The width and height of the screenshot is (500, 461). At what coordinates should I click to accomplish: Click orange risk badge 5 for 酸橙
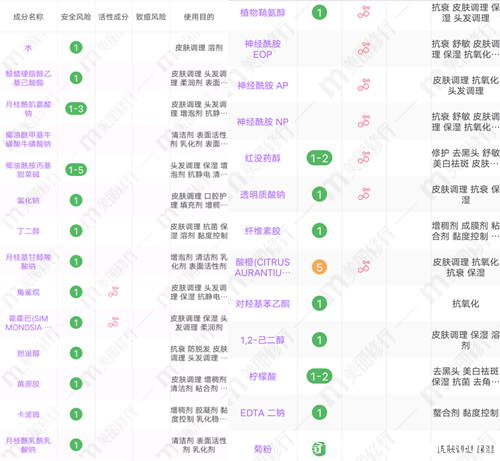point(319,267)
